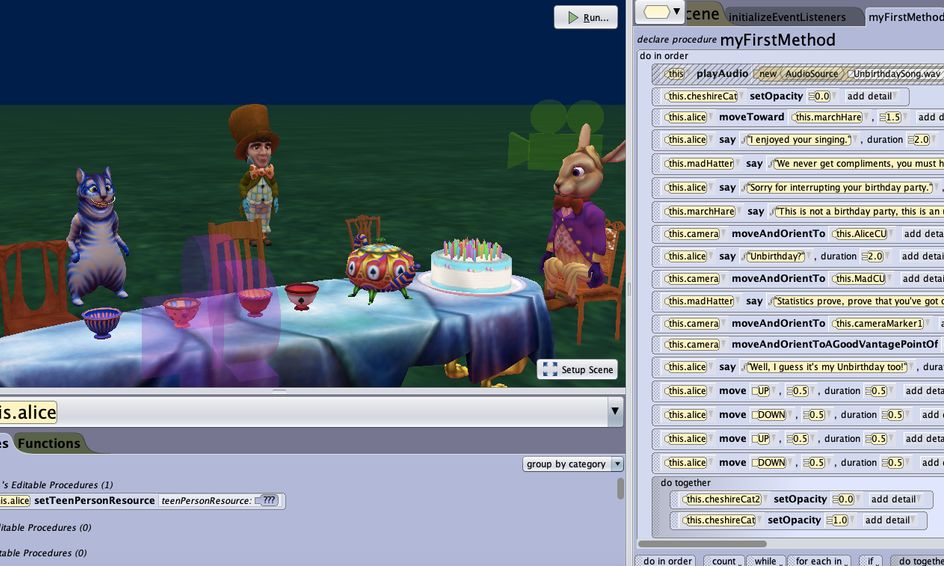944x566 pixels.
Task: Select the setTeenPersonResource procedure tile
Action: tap(95, 500)
